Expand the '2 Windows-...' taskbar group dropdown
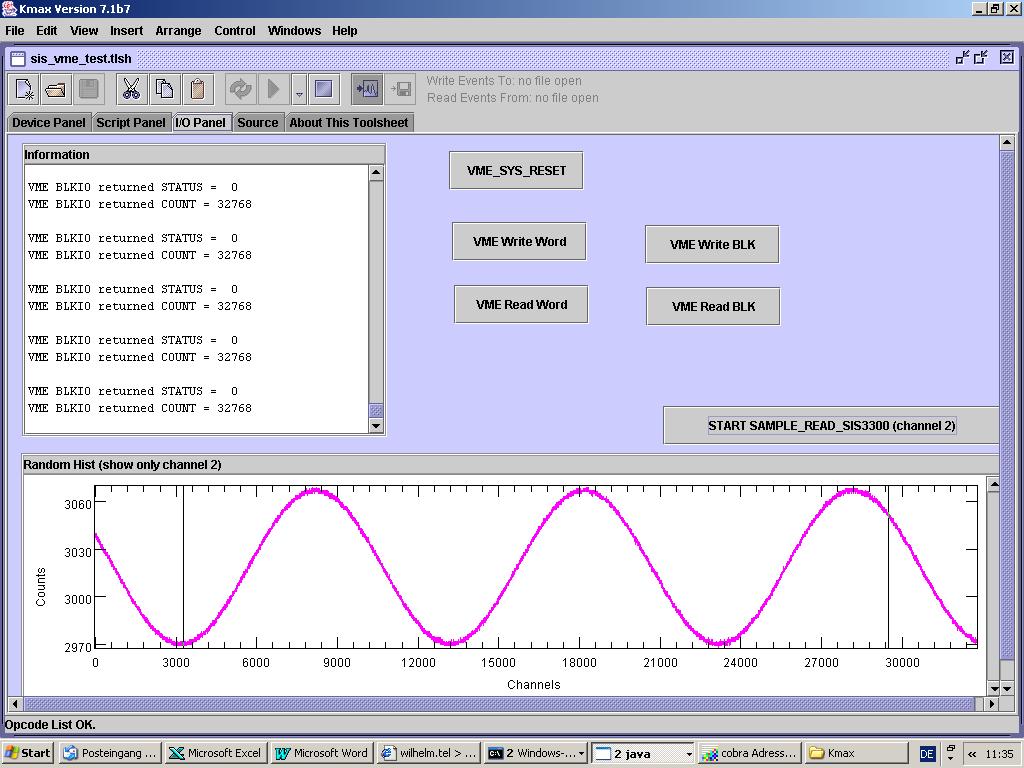1024x768 pixels. pos(581,754)
